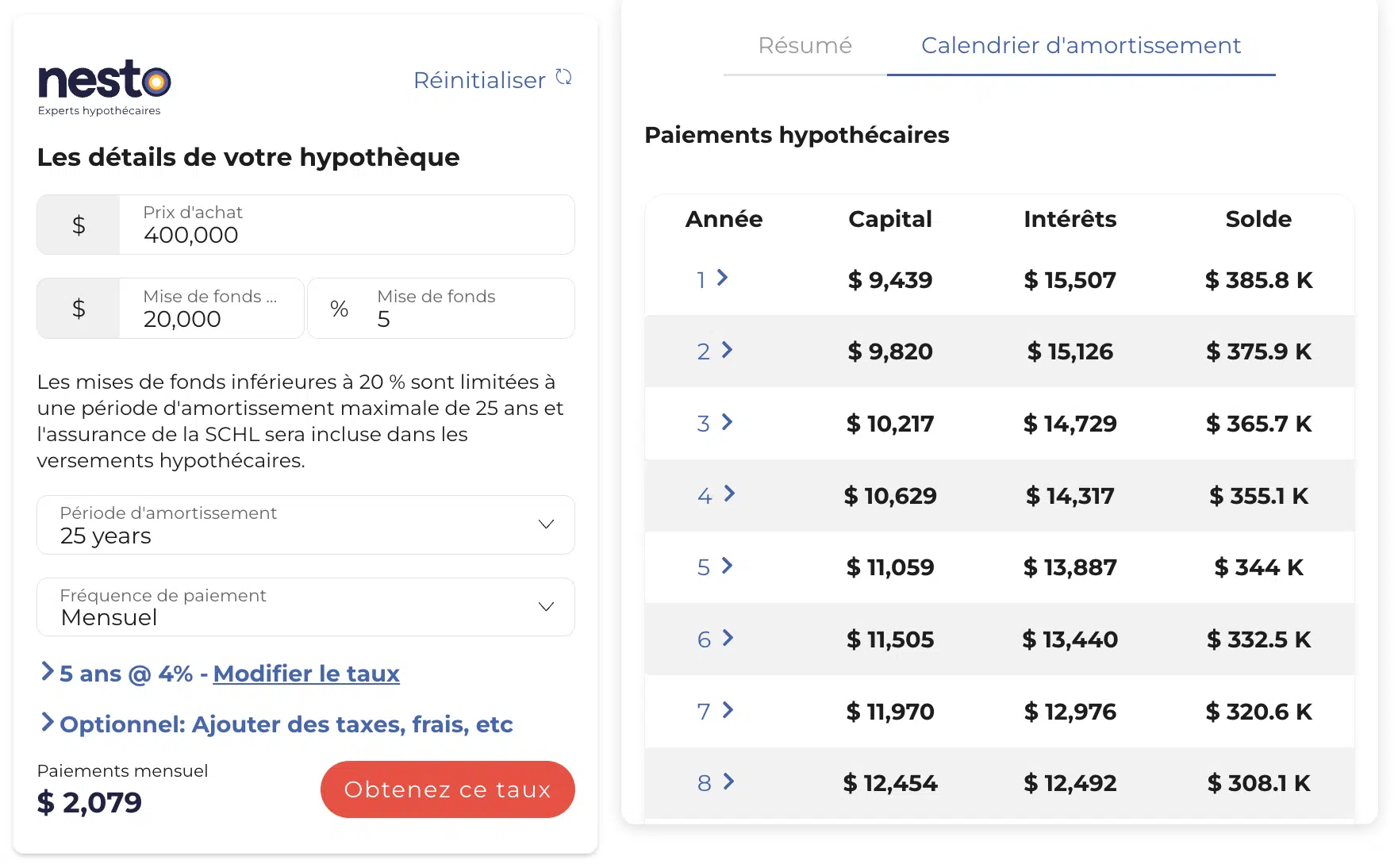Open the Période d'amortissement dropdown
This screenshot has width=1398, height=868.
pos(305,524)
